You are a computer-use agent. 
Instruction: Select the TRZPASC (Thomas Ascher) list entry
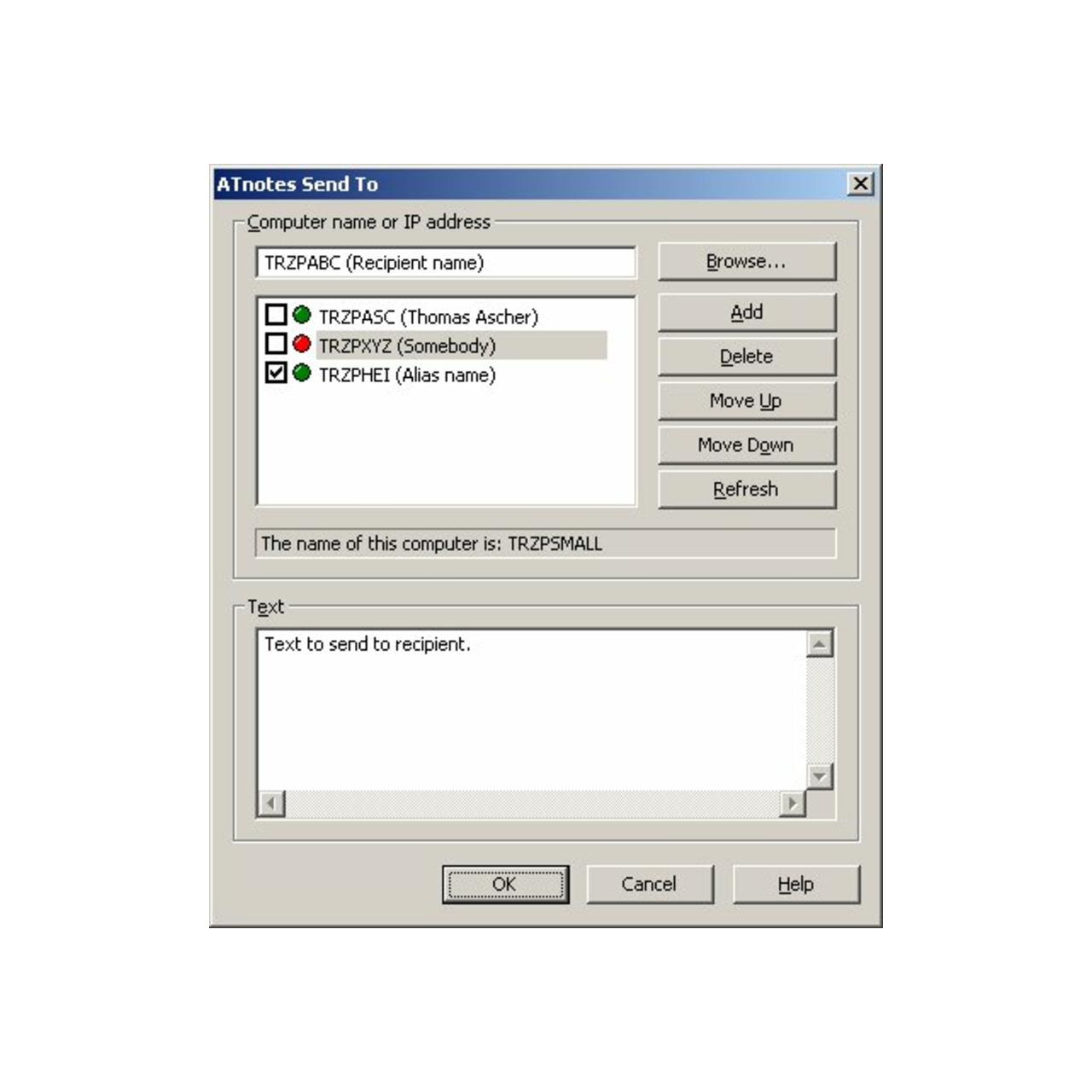click(x=428, y=317)
